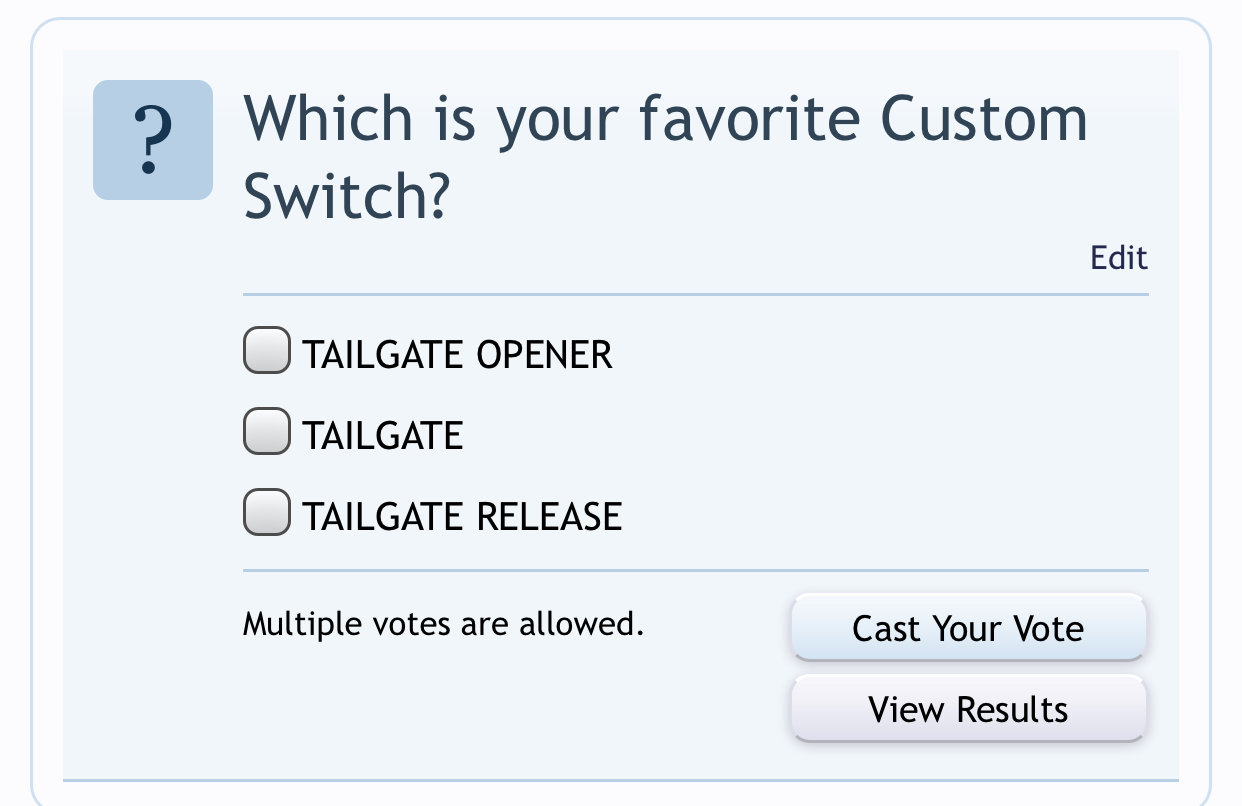The width and height of the screenshot is (1242, 806).
Task: Check the TAILGATE OPENER checkbox
Action: tap(267, 351)
